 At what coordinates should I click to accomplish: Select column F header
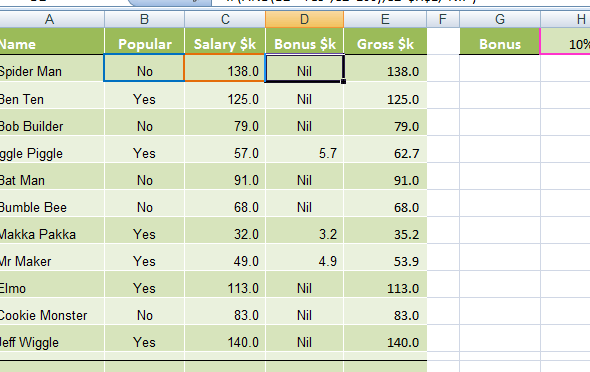(443, 19)
